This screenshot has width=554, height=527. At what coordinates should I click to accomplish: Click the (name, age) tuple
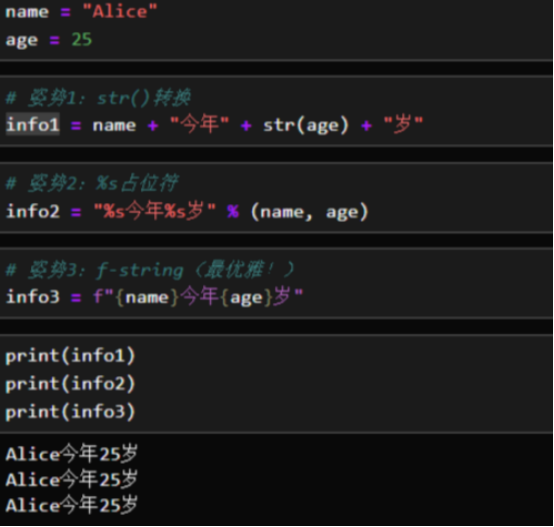tap(310, 212)
